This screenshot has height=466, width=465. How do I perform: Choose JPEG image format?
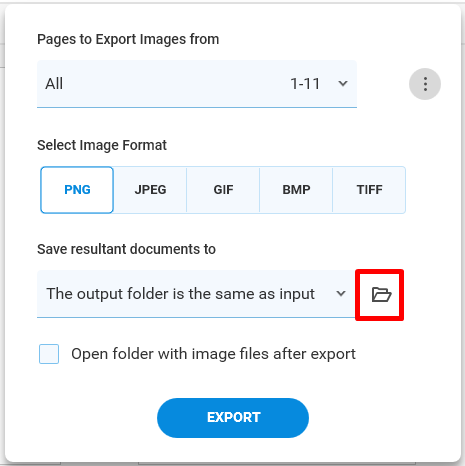(150, 190)
